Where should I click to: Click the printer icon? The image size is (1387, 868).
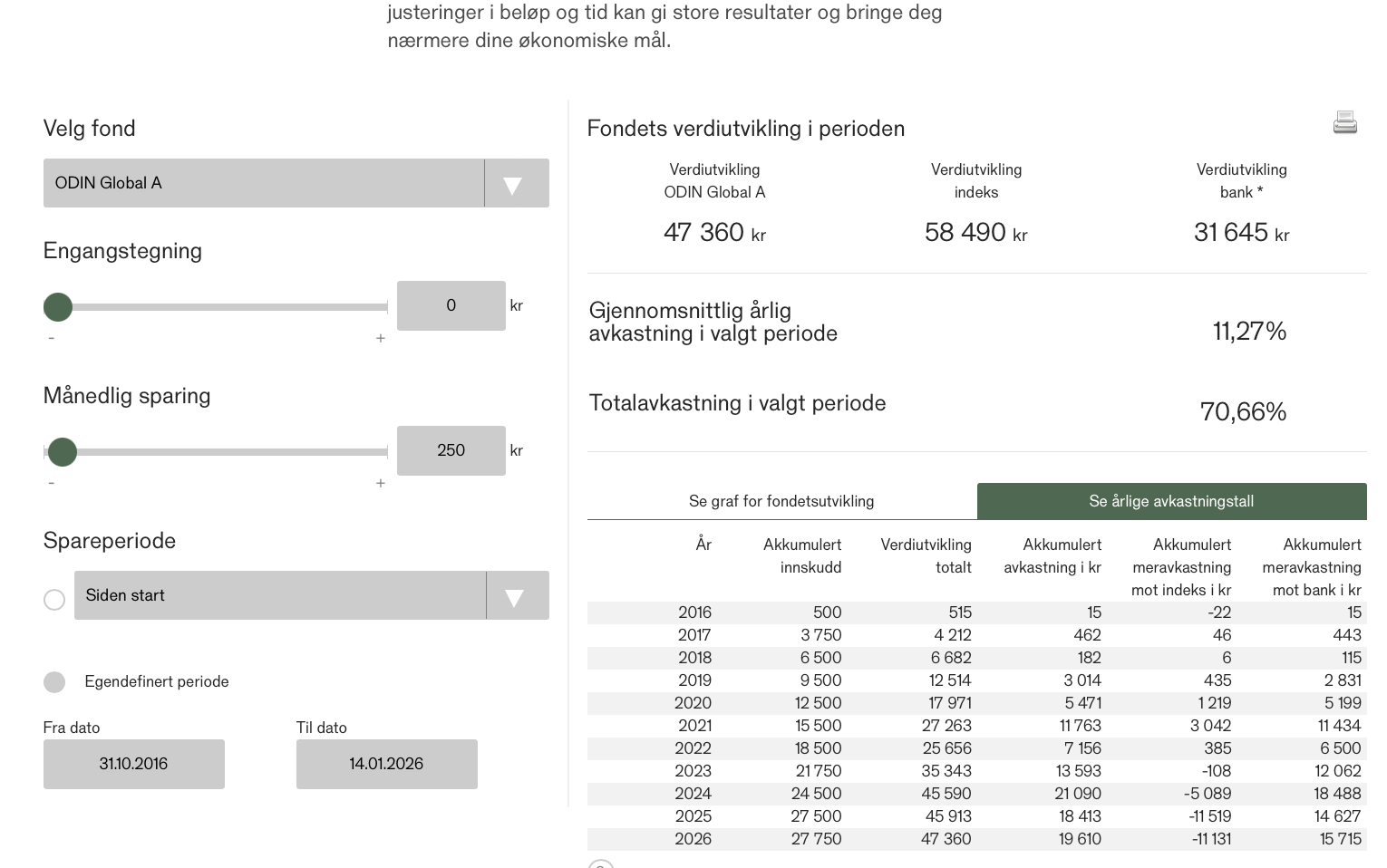coord(1344,122)
